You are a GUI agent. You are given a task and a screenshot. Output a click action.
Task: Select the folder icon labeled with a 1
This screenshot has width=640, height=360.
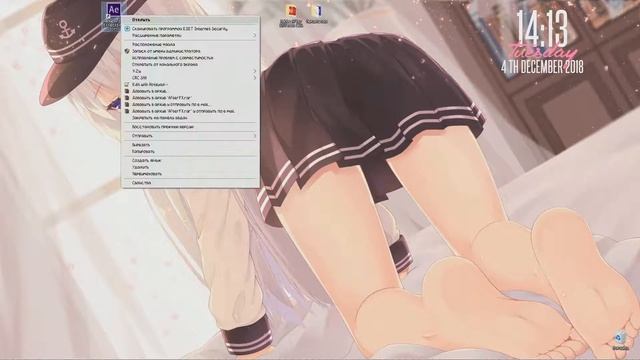[x=317, y=13]
